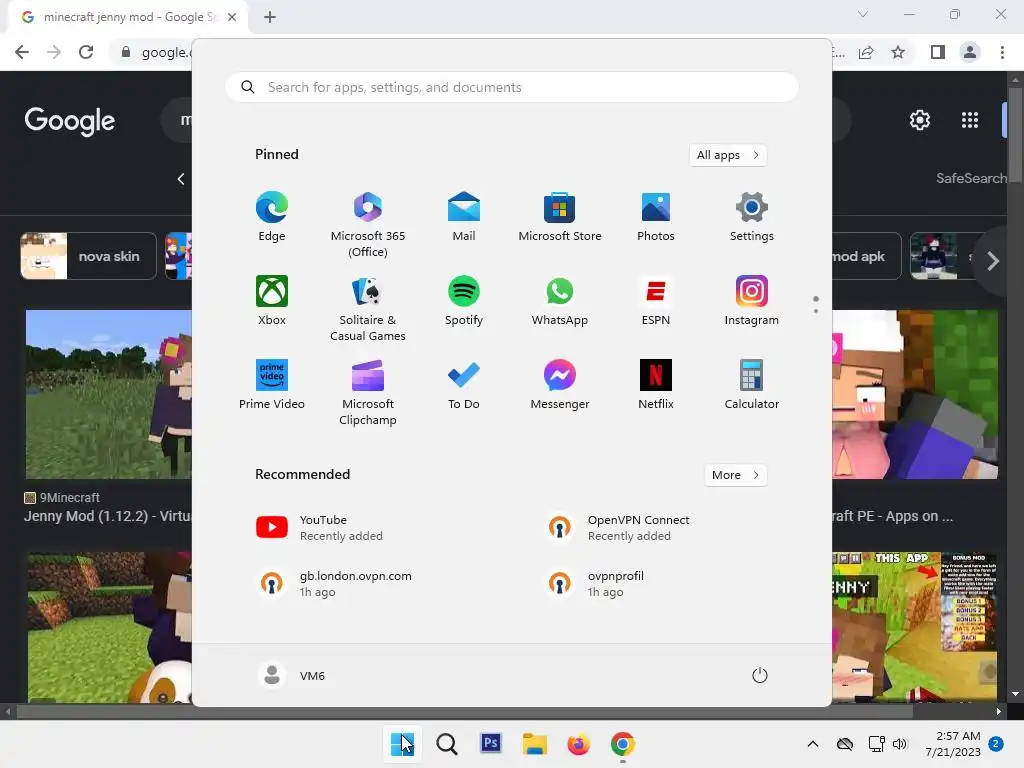Open Settings from the pinned apps

coord(752,217)
